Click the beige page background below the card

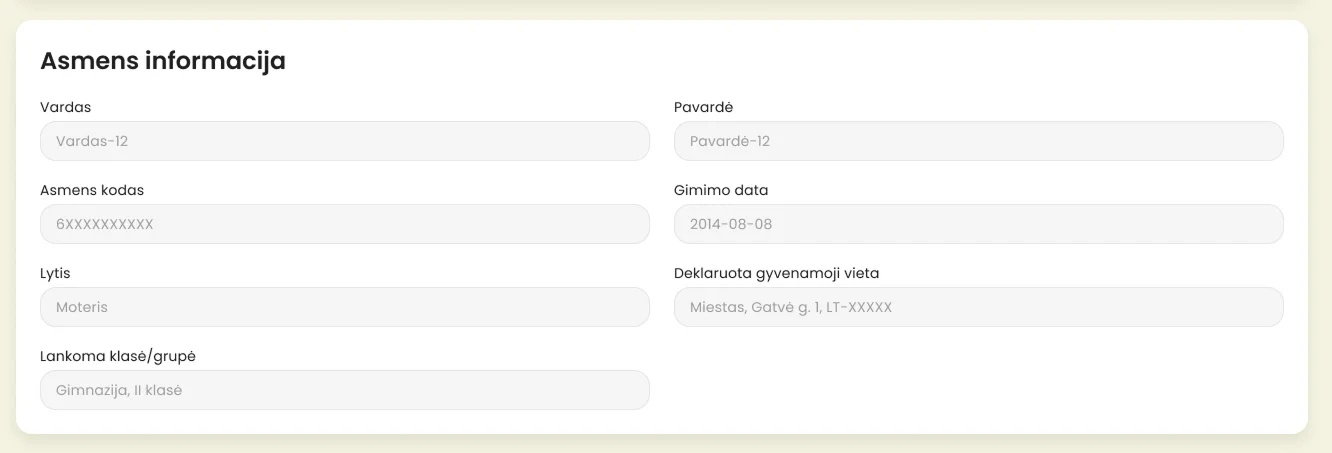(666, 445)
